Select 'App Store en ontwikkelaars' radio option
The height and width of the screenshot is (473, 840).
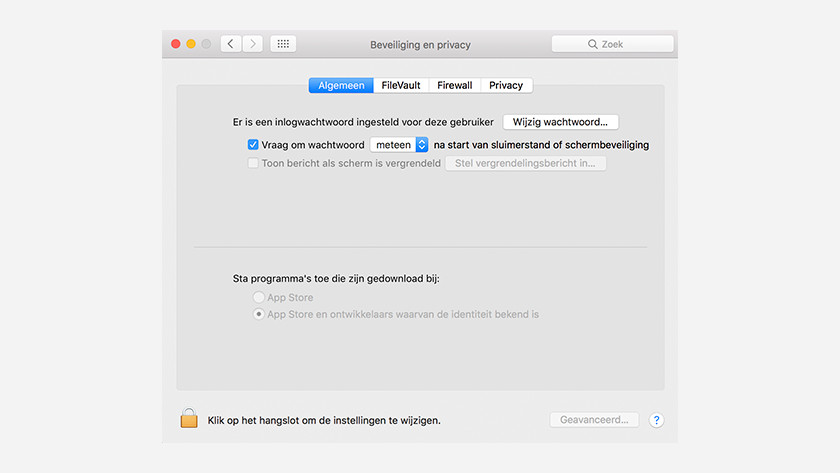tap(259, 314)
